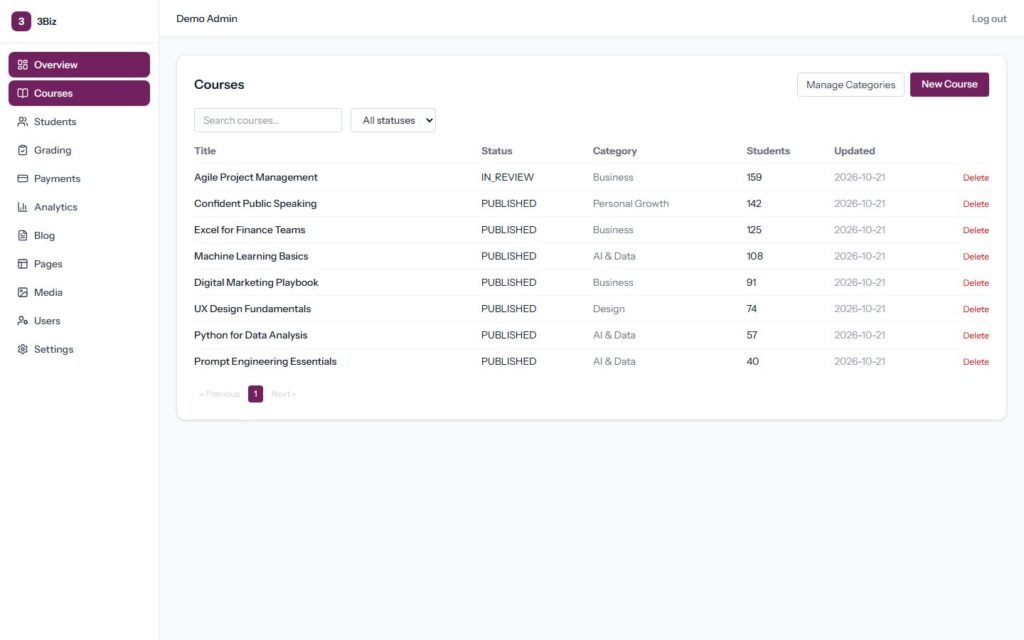Delete Confident Public Speaking course
The width and height of the screenshot is (1024, 640).
pyautogui.click(x=976, y=204)
